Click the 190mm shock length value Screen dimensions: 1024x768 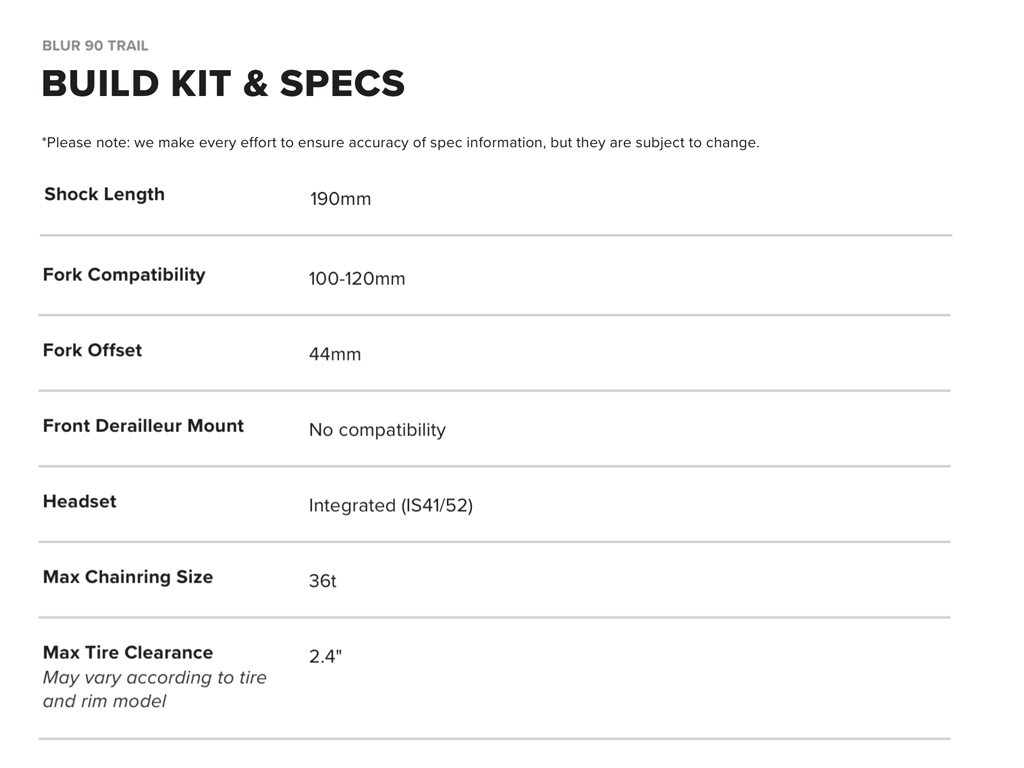(x=340, y=199)
